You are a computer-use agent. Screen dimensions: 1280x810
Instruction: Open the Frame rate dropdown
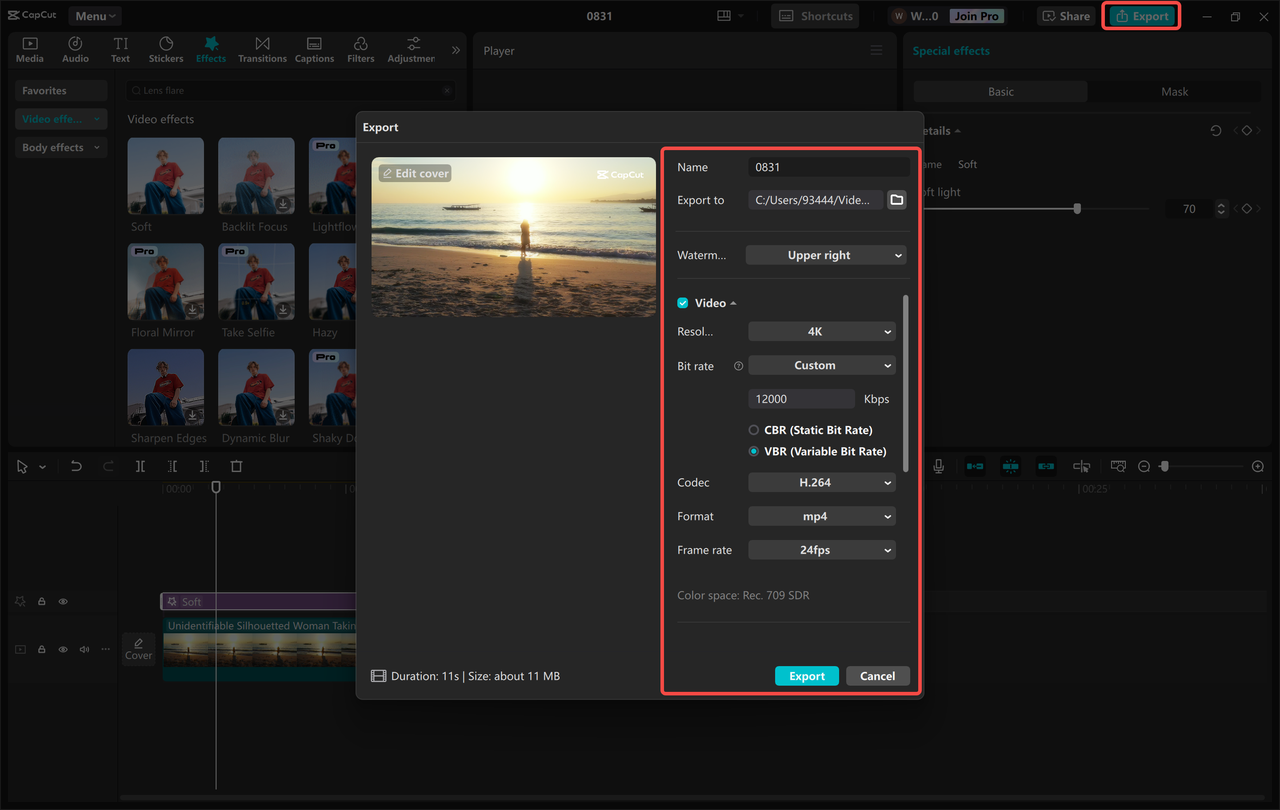821,549
